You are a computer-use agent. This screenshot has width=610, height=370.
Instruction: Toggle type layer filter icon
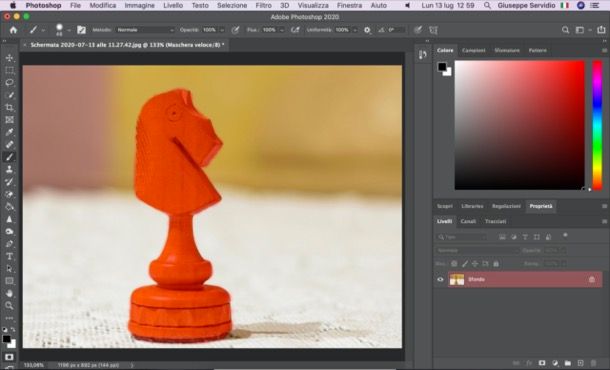pos(525,237)
